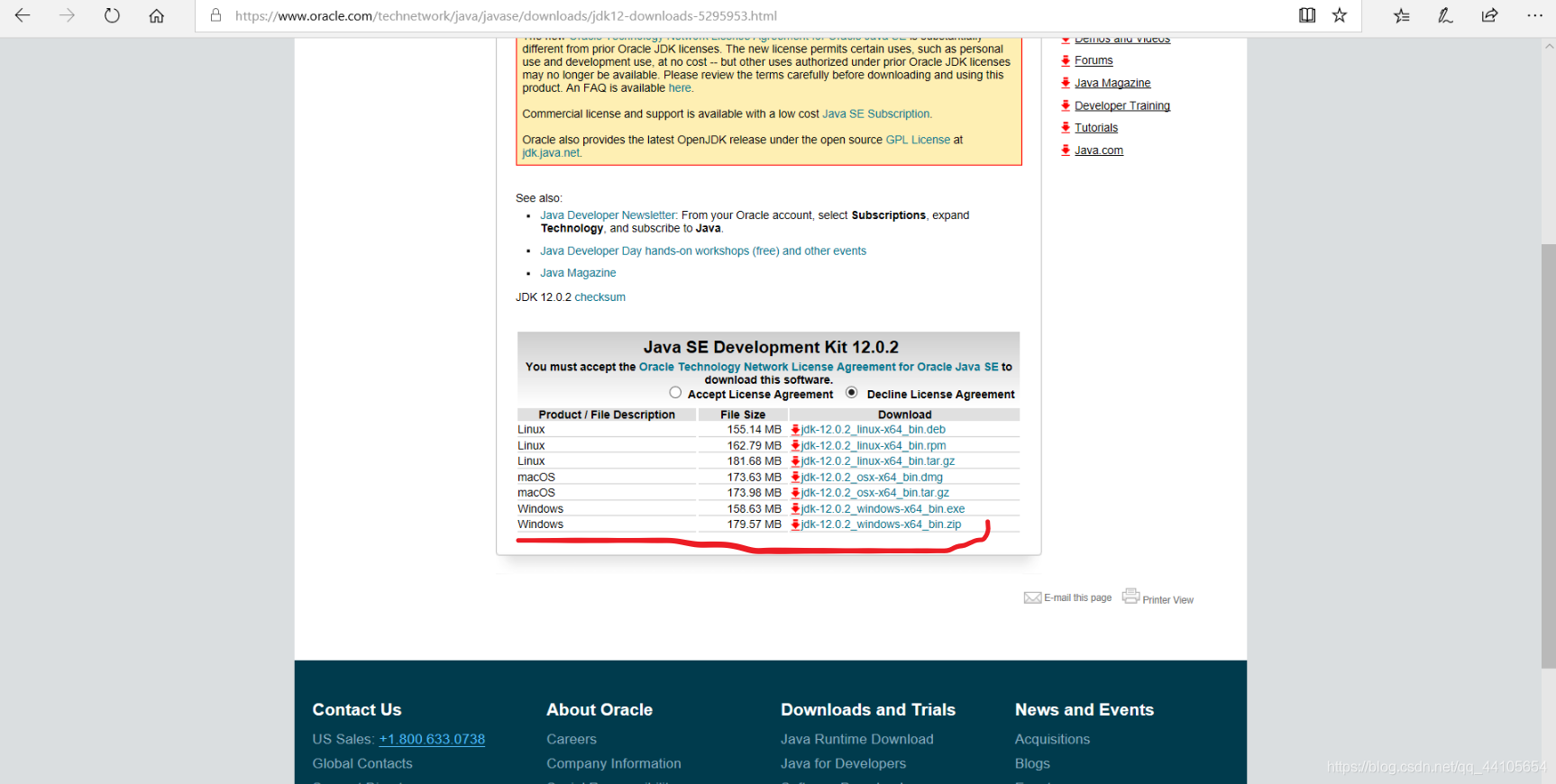
Task: Open the JDK 12.0.2 checksum link
Action: point(600,297)
